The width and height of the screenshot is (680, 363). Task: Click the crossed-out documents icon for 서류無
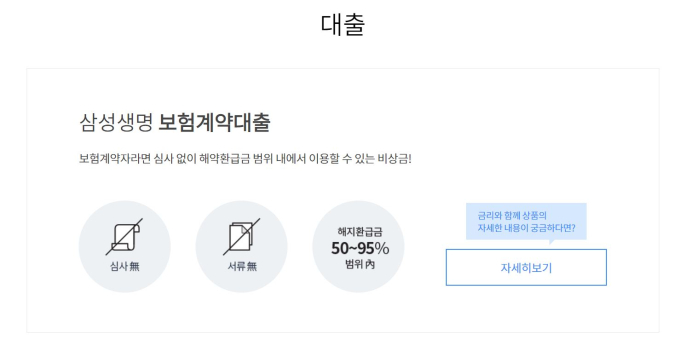[242, 237]
